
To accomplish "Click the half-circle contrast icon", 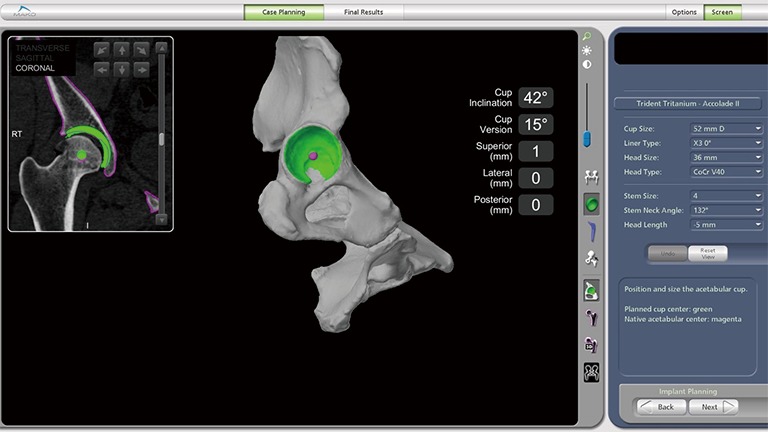I will click(587, 65).
